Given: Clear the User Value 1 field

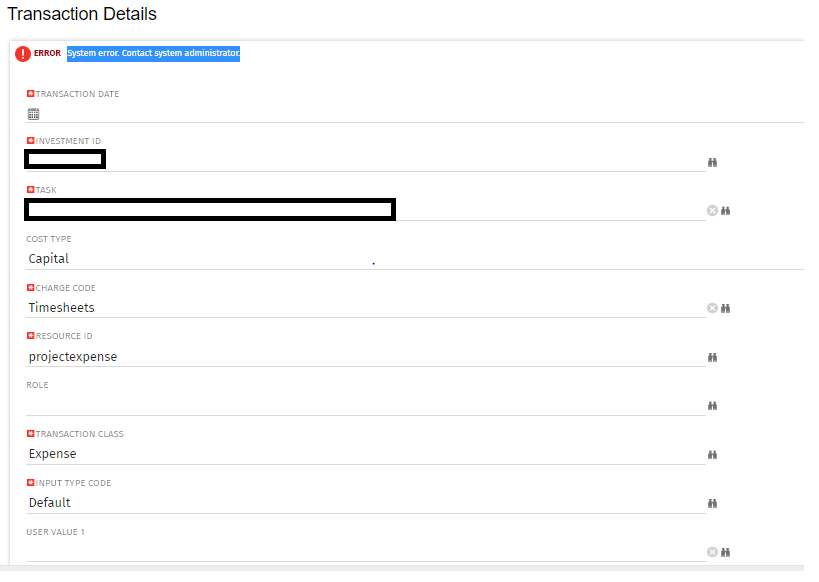Looking at the screenshot, I should coord(712,552).
